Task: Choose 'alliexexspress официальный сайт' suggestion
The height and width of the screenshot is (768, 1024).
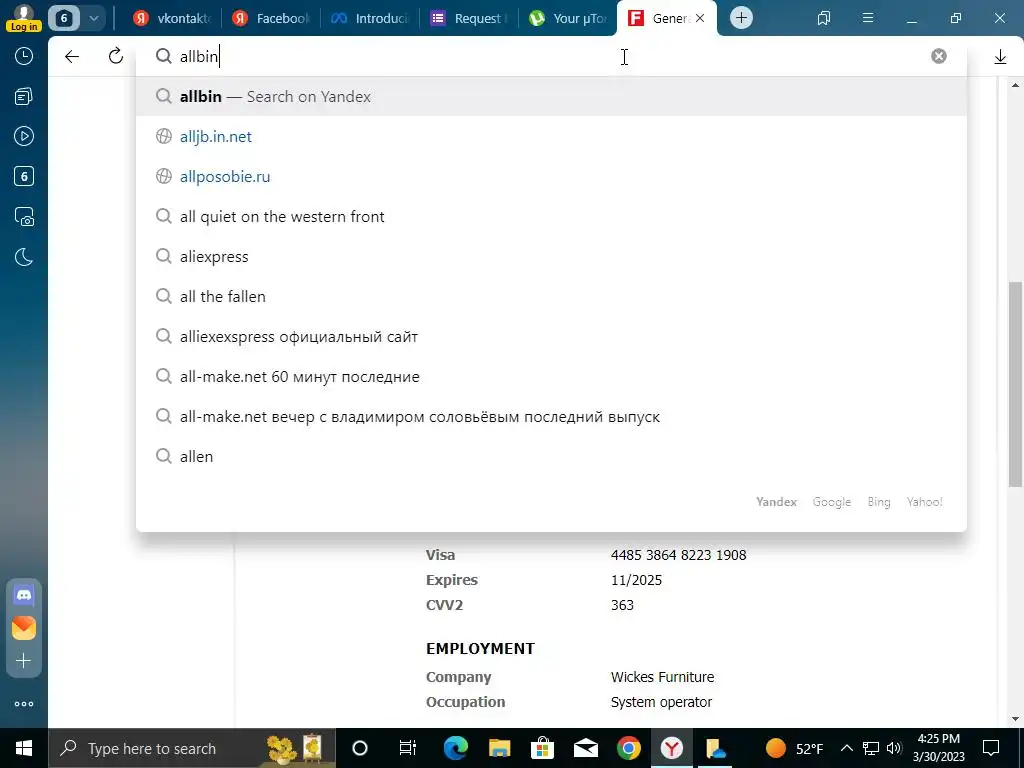Action: pos(551,337)
